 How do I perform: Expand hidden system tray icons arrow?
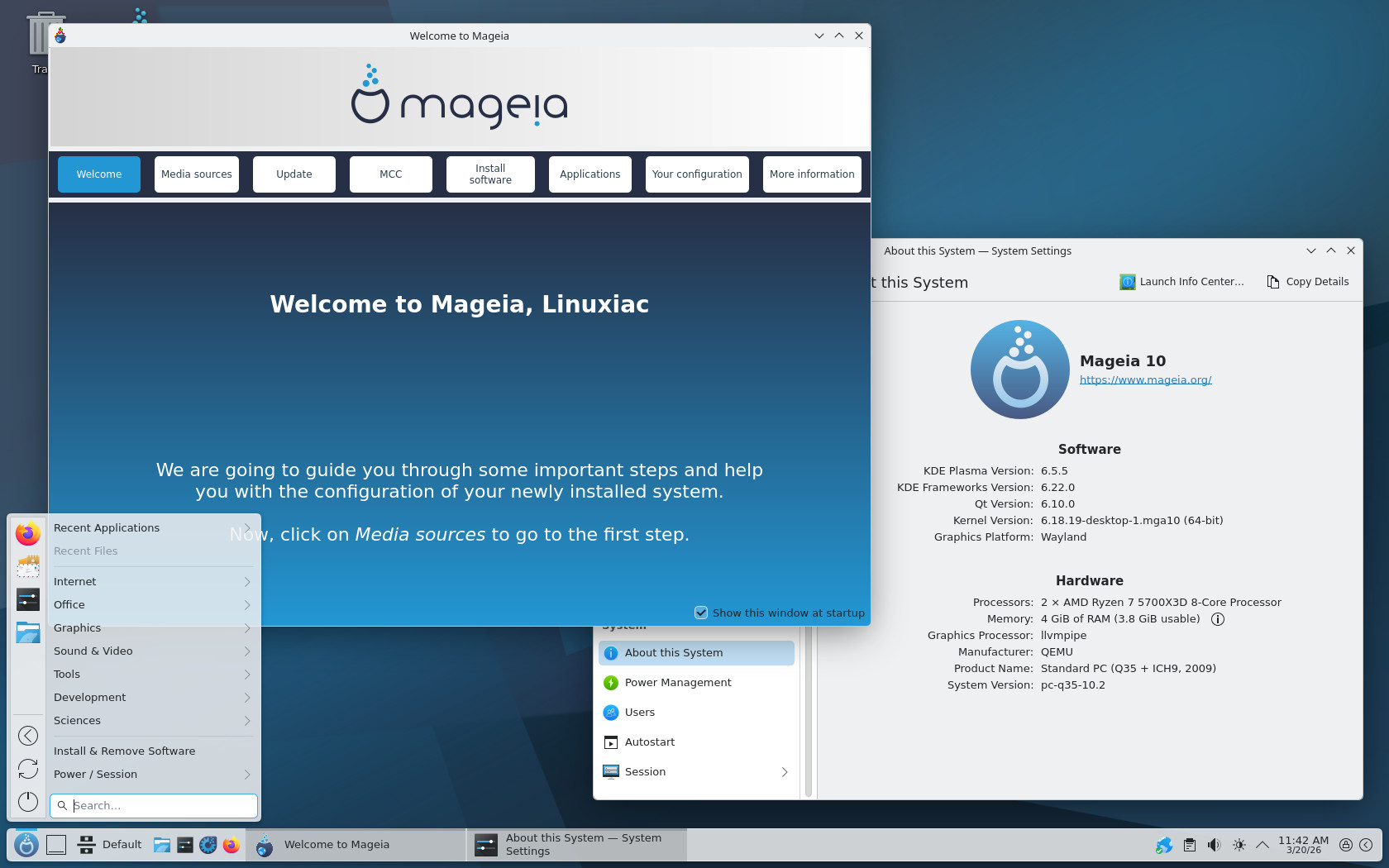tap(1262, 845)
